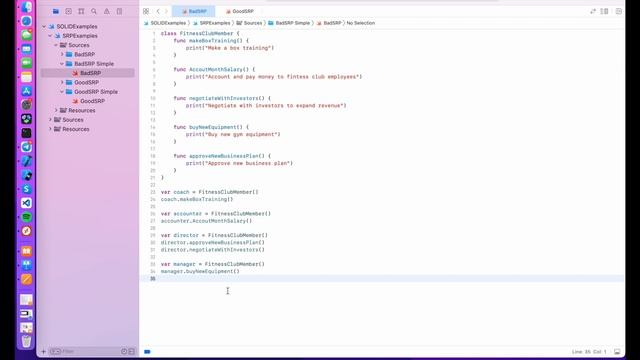The image size is (640, 360).
Task: Go back in editor history
Action: point(158,11)
